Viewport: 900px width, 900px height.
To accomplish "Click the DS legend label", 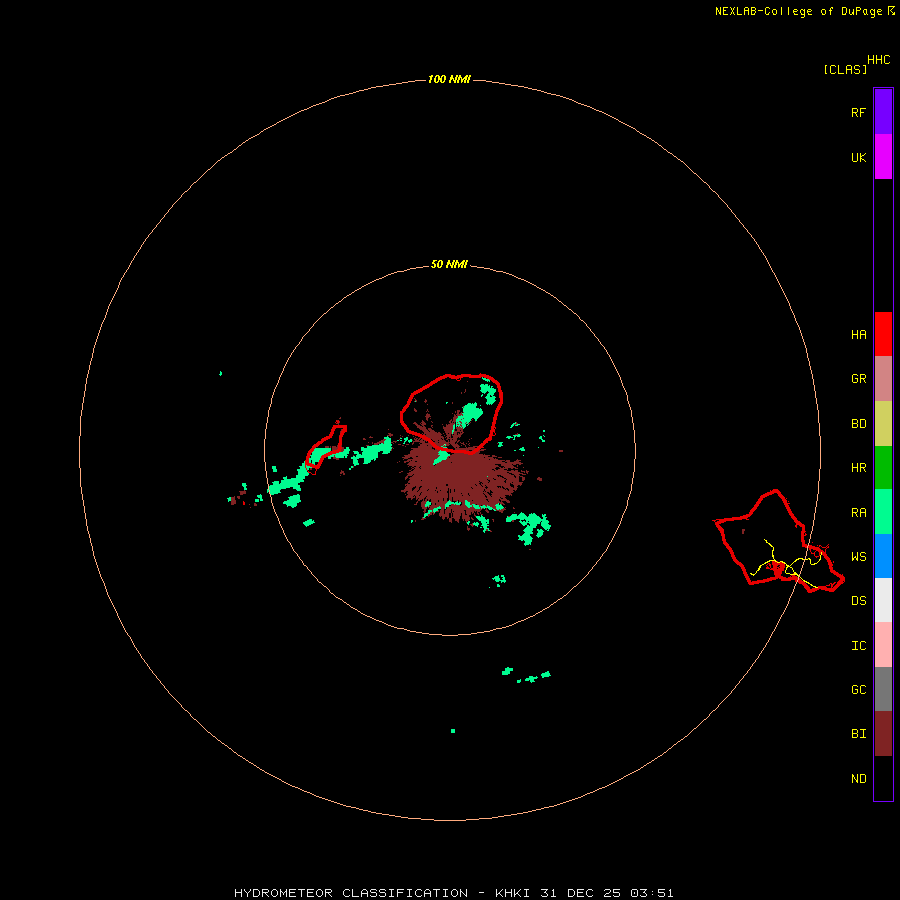I will [858, 601].
